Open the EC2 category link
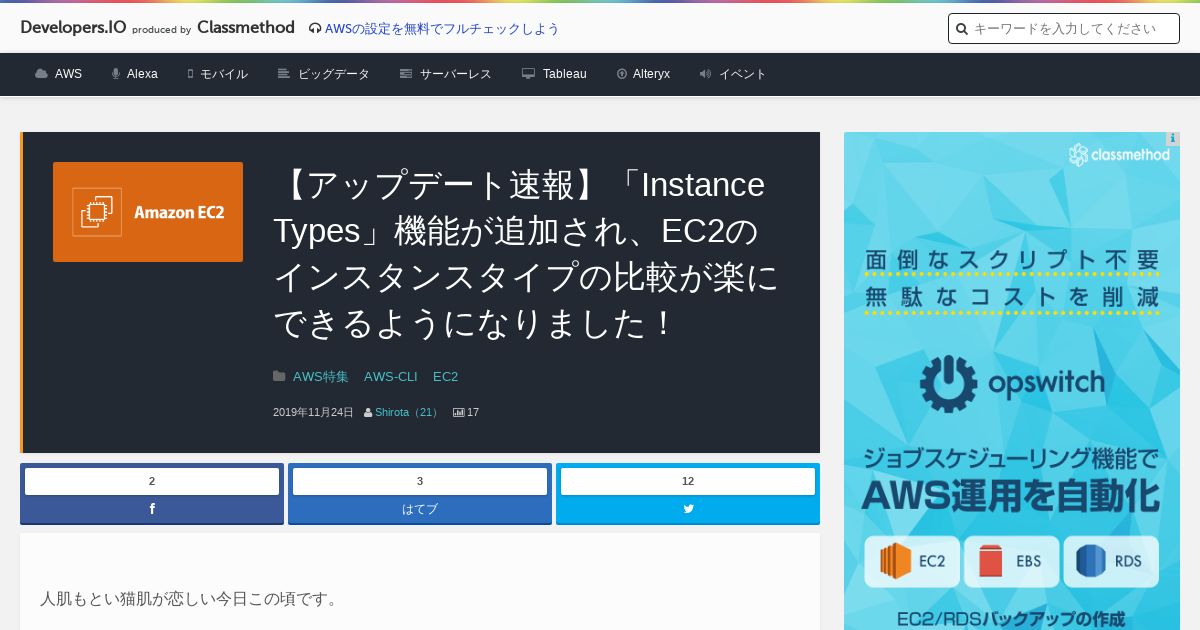Image resolution: width=1200 pixels, height=630 pixels. 445,377
